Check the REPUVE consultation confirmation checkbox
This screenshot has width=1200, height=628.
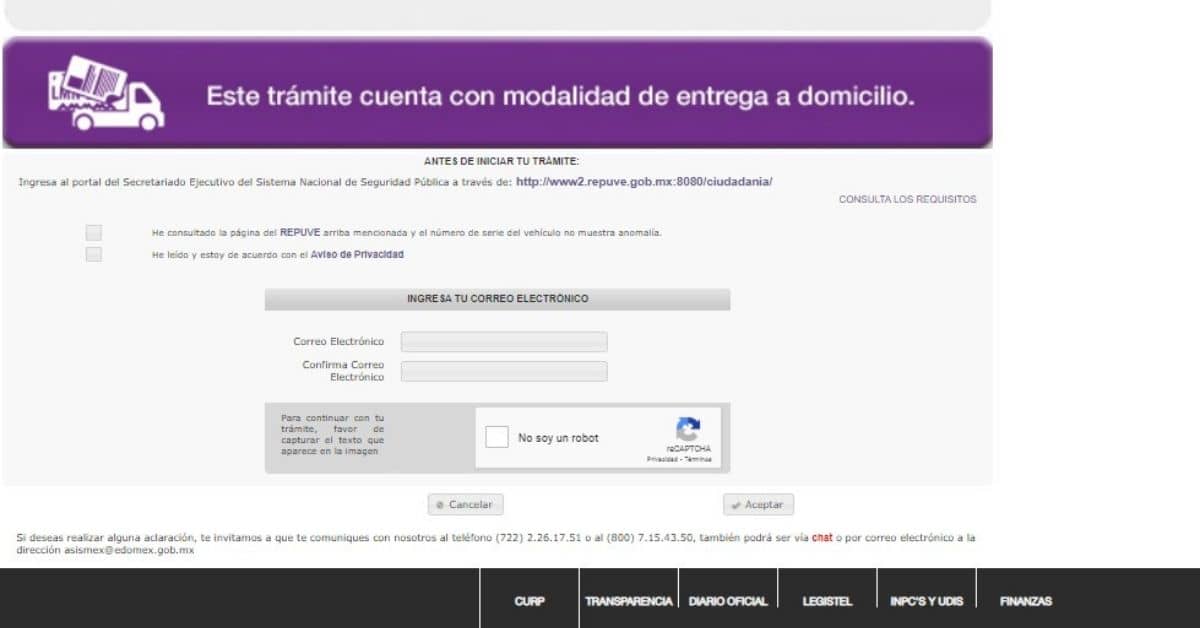pos(93,232)
